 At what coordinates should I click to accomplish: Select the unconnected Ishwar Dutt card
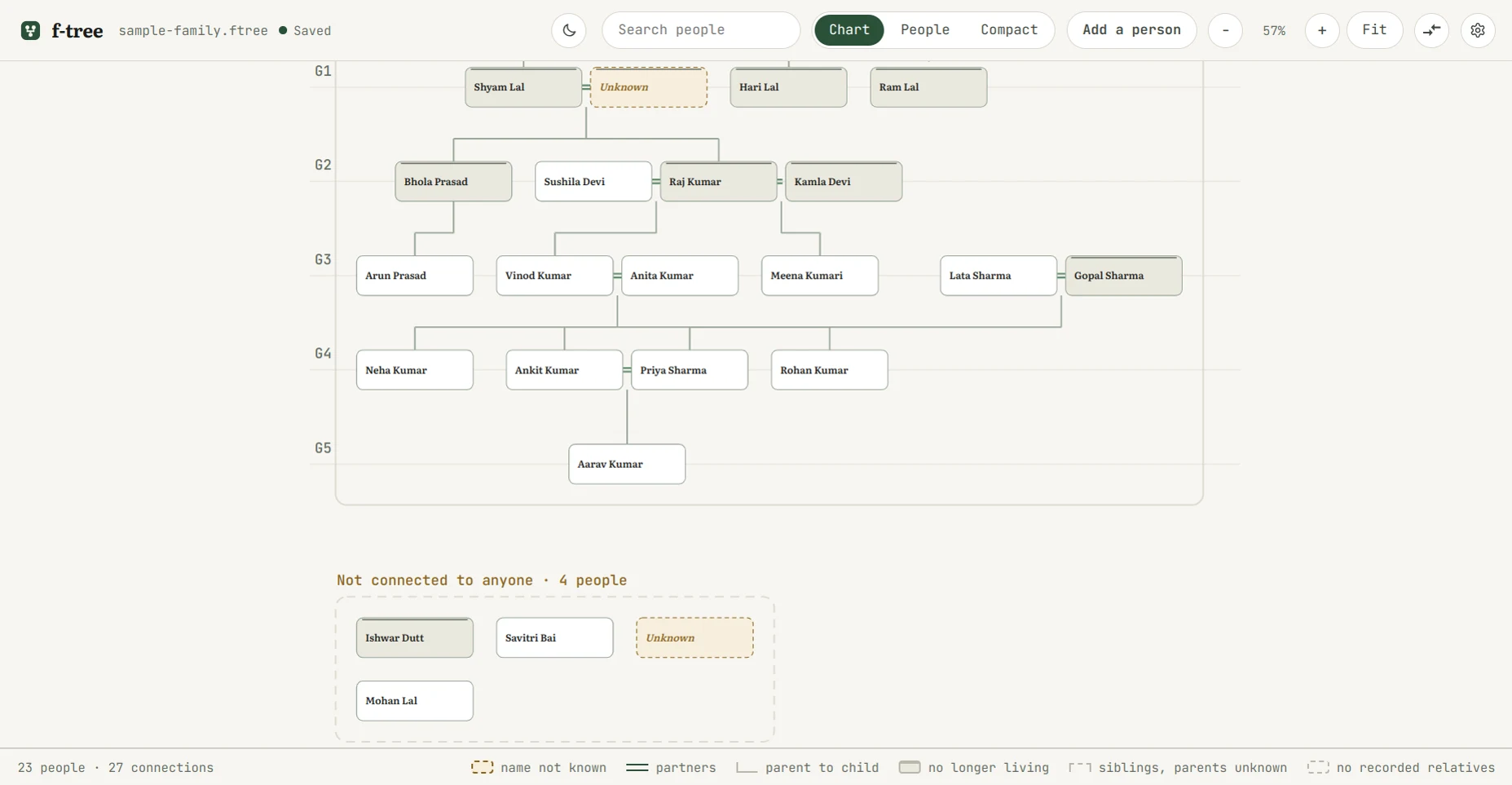pos(414,637)
